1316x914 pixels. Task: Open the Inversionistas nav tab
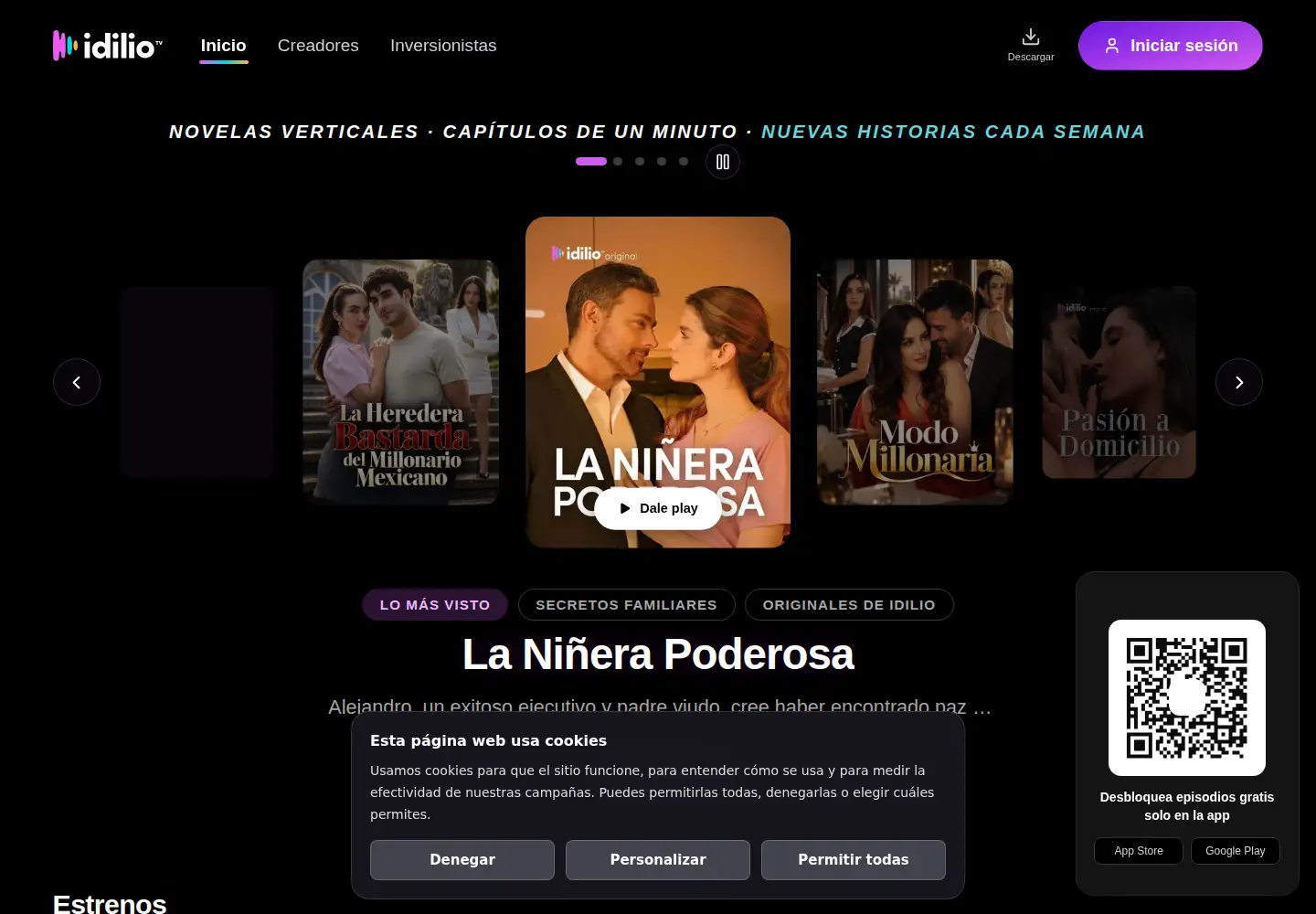pyautogui.click(x=443, y=46)
